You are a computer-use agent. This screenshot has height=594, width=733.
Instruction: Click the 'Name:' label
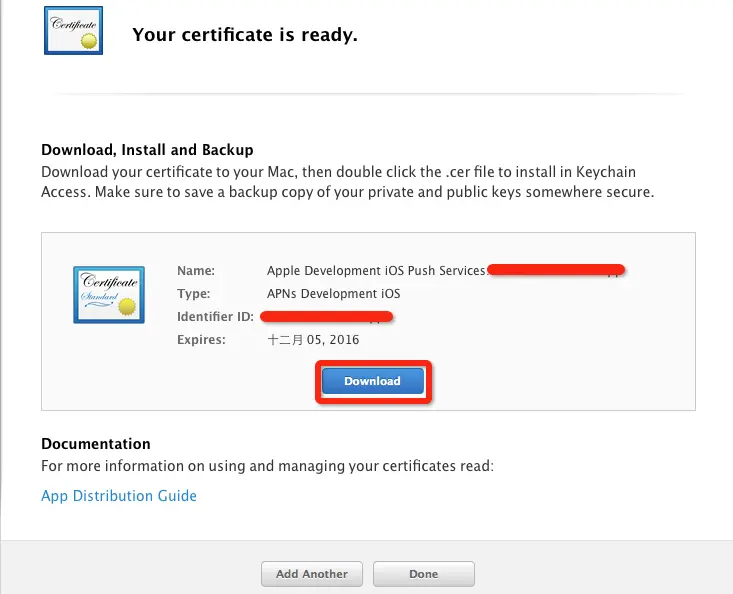click(x=196, y=271)
